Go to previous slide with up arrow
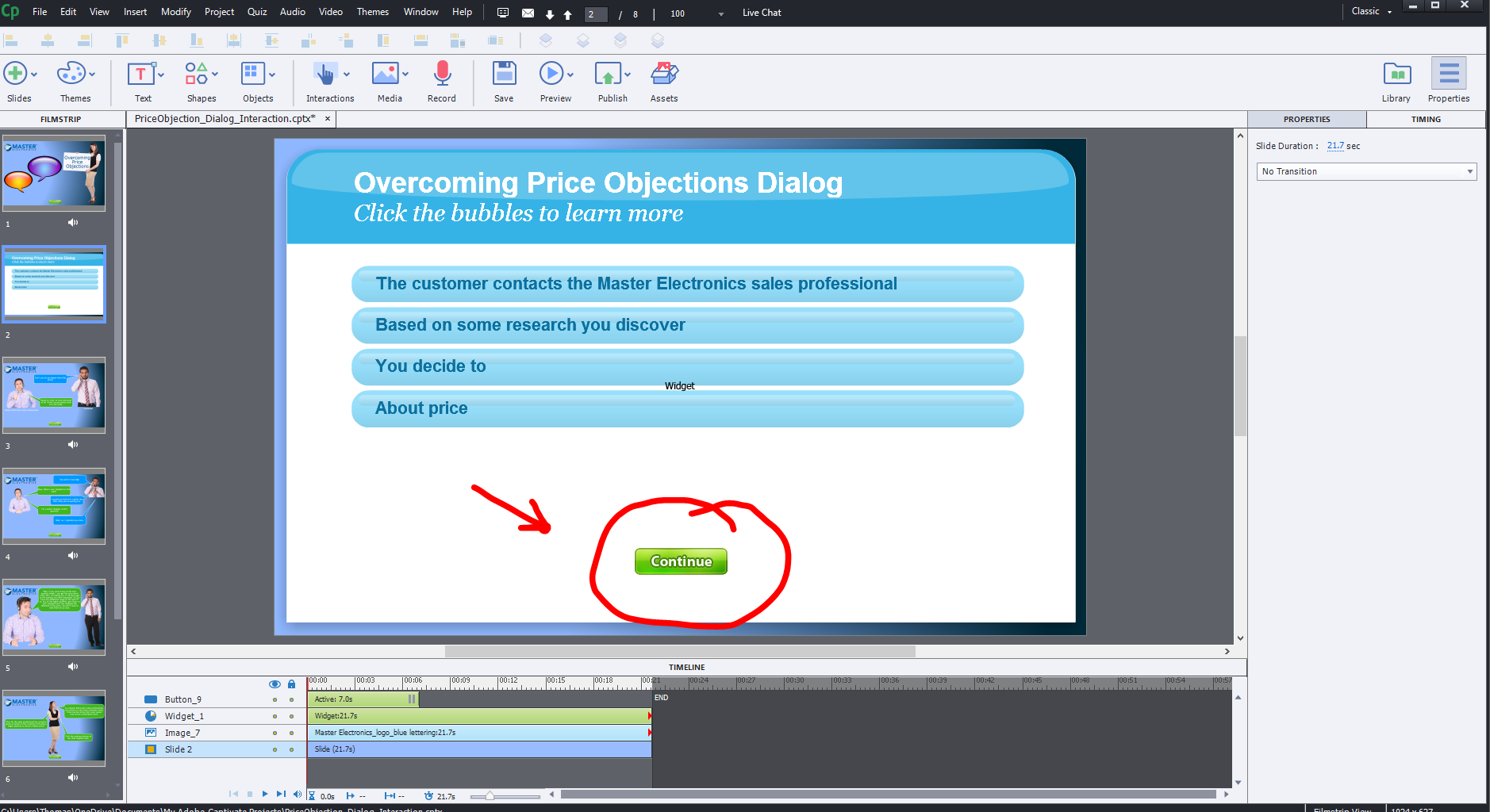 pyautogui.click(x=568, y=14)
